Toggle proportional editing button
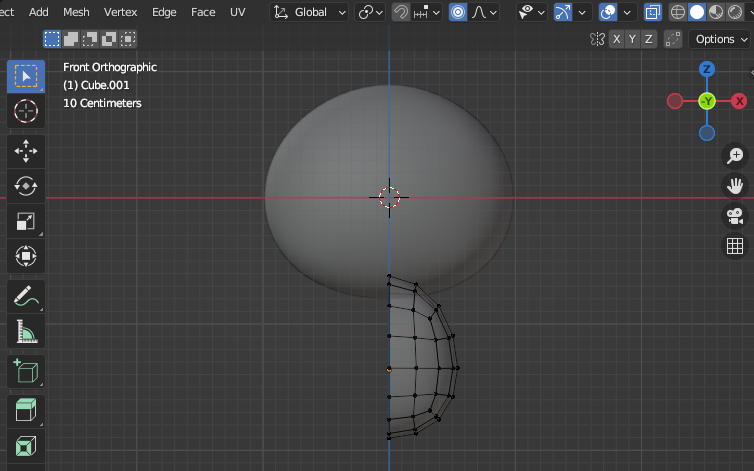The height and width of the screenshot is (471, 754). 458,12
